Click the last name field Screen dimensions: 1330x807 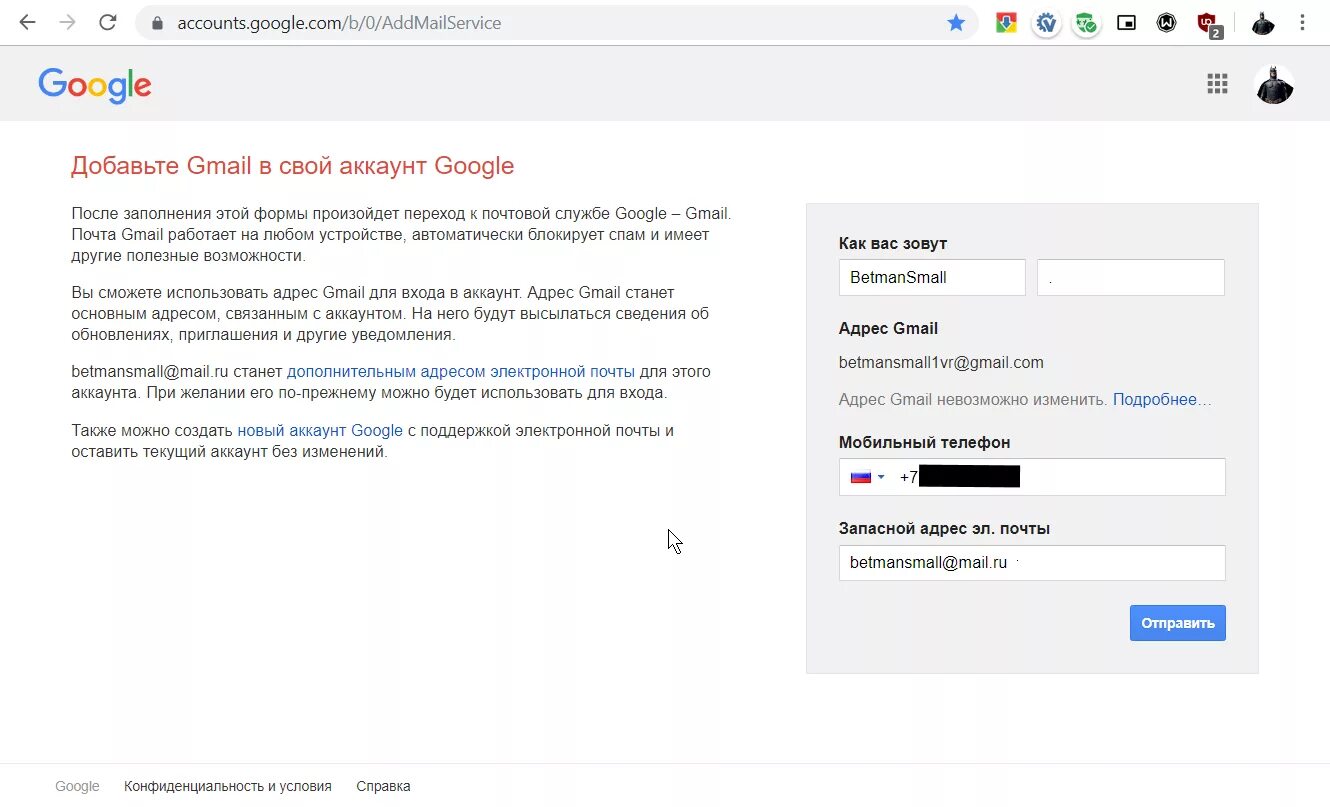click(x=1131, y=277)
